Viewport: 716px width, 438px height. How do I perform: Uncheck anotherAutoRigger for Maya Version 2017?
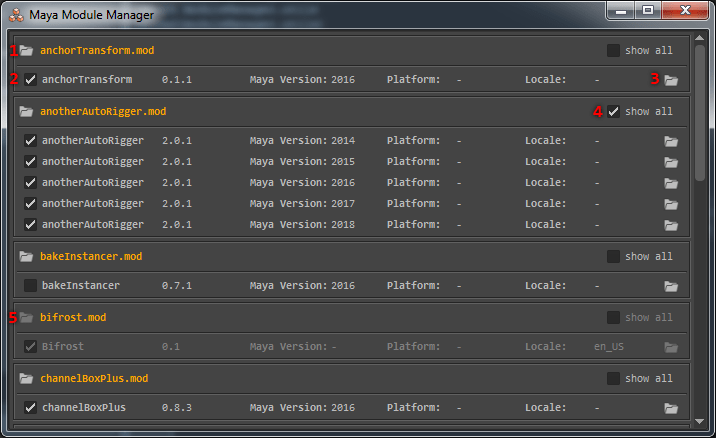tap(30, 204)
